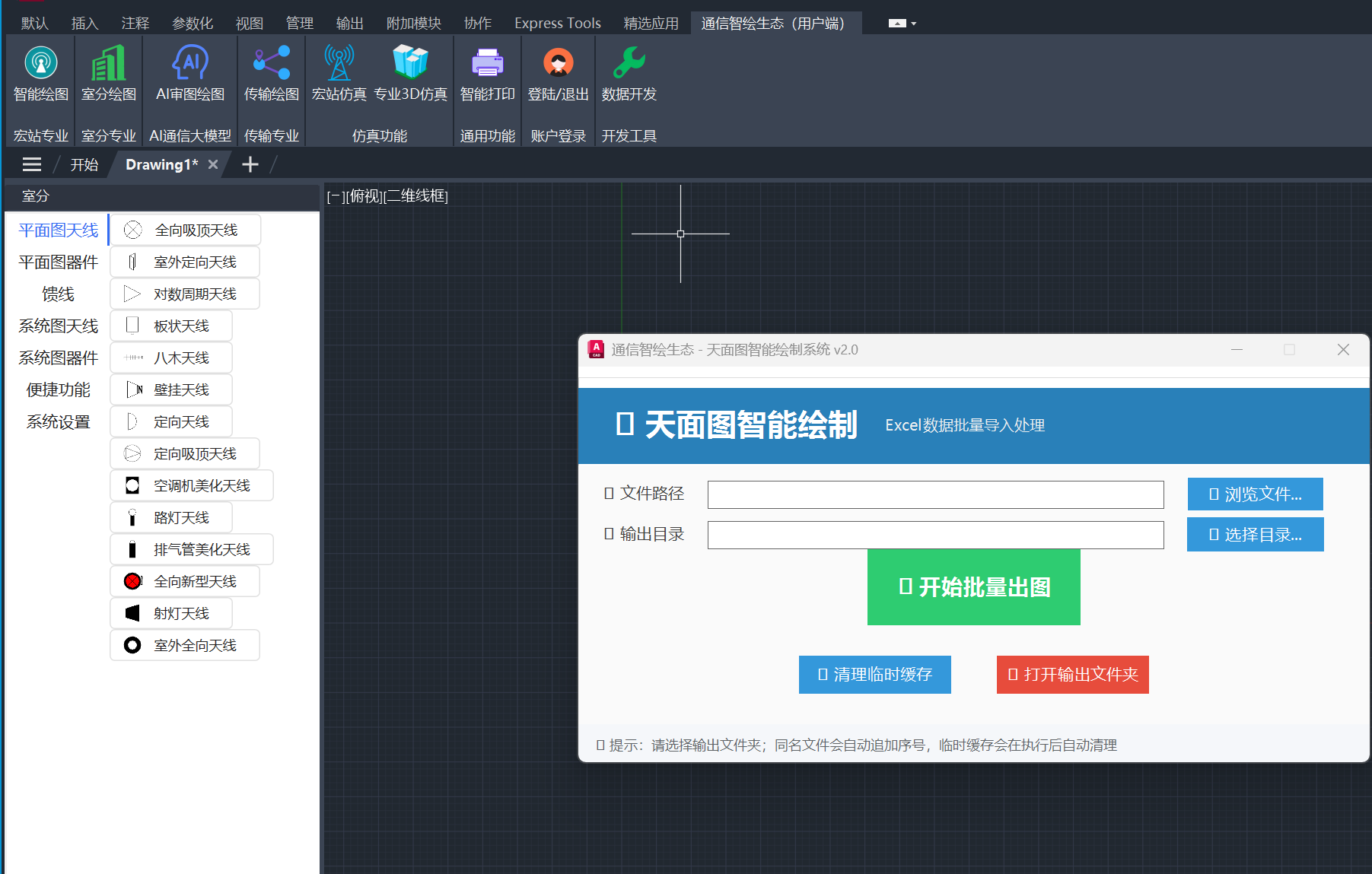Focus the 输出目录 input field
The height and width of the screenshot is (874, 1372).
936,535
